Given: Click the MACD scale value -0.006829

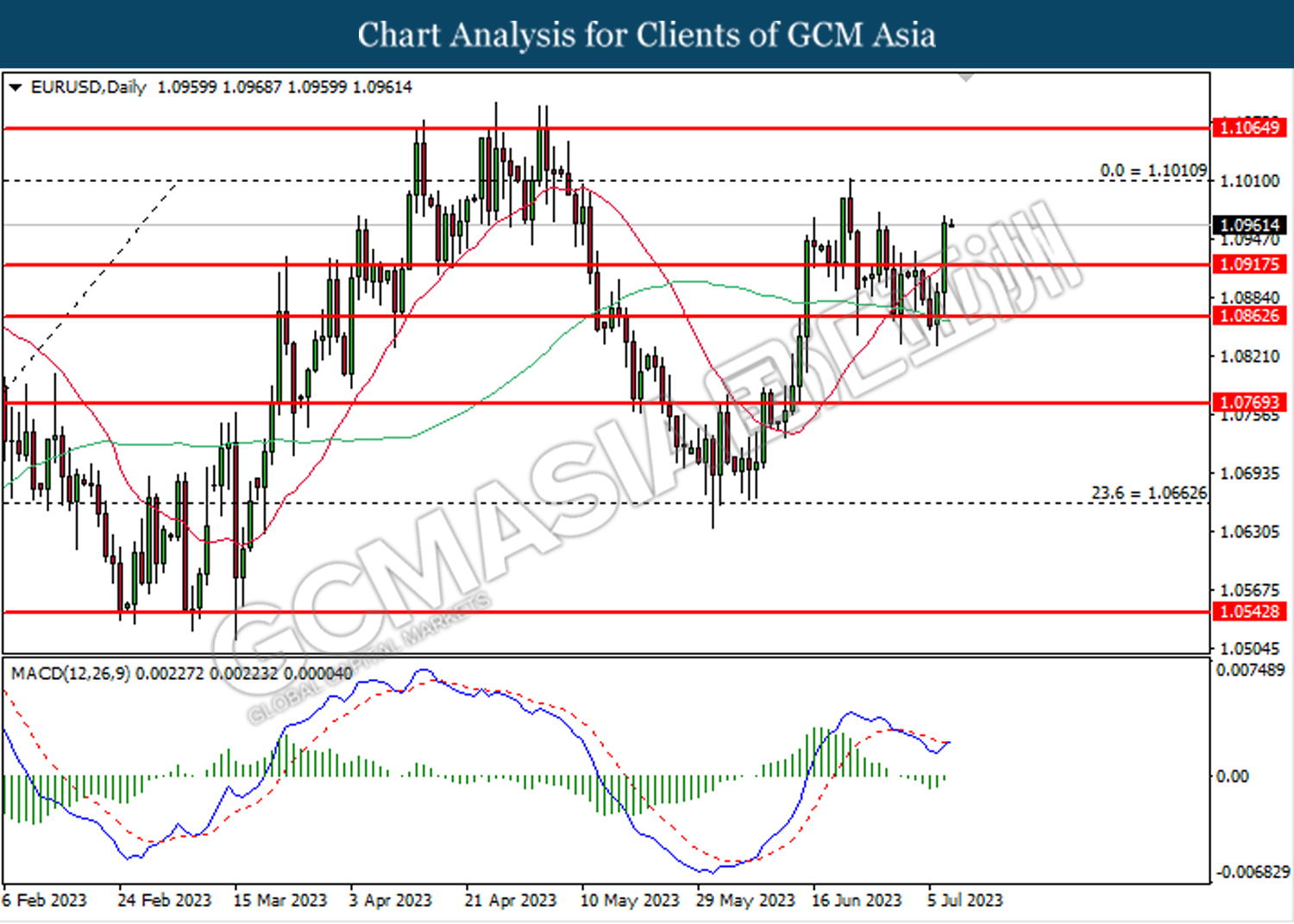Looking at the screenshot, I should click(x=1253, y=872).
